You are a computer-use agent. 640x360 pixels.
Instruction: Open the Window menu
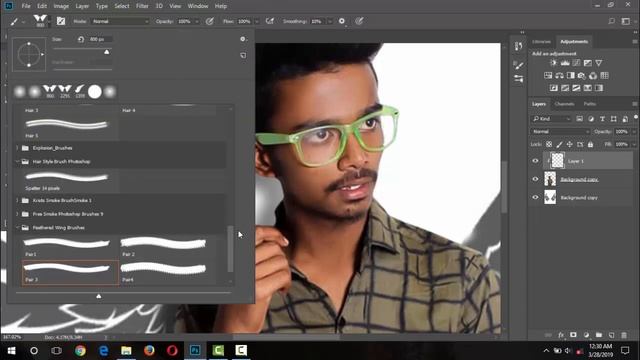[x=198, y=6]
